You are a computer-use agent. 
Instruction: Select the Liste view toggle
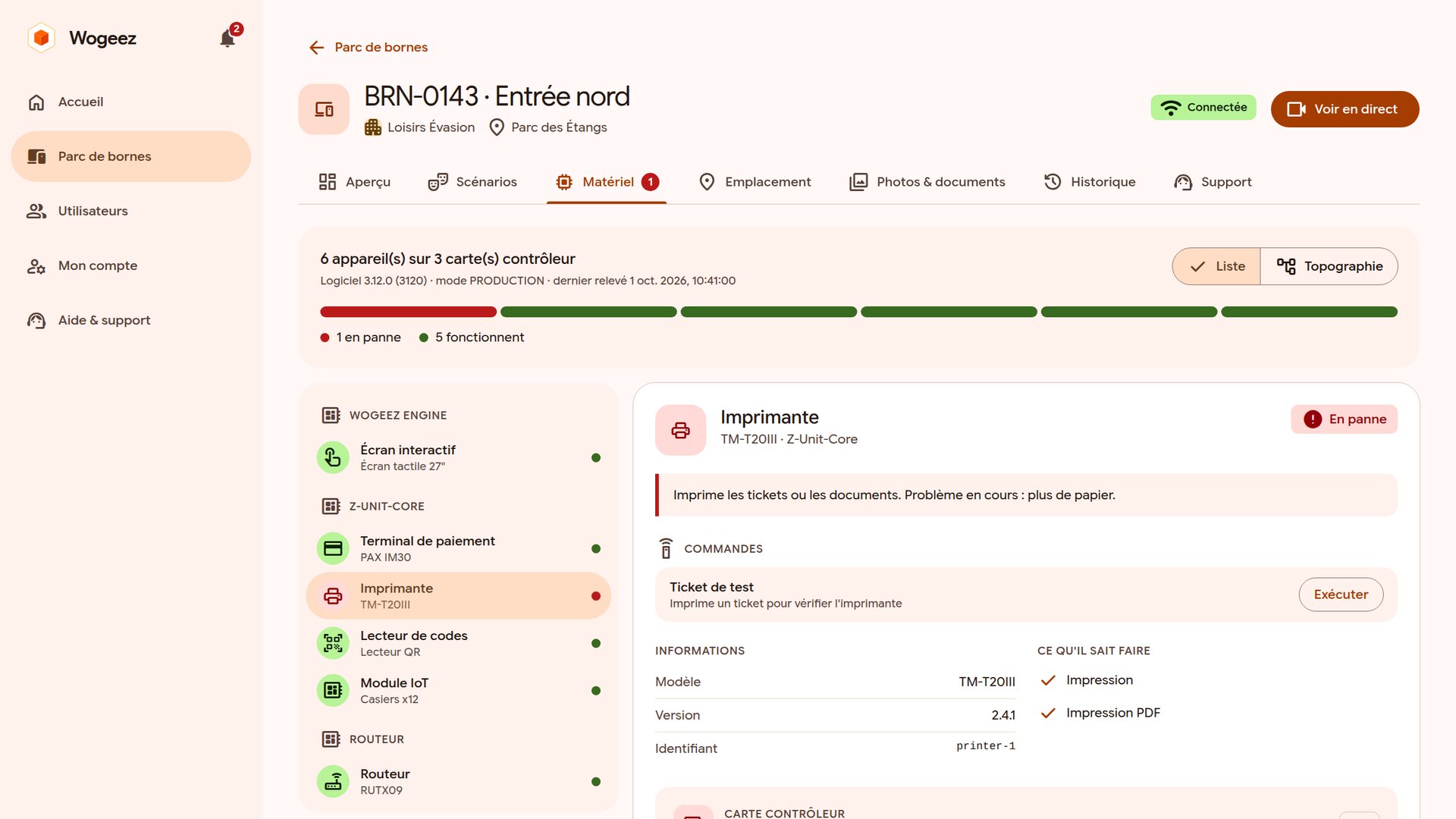point(1216,266)
